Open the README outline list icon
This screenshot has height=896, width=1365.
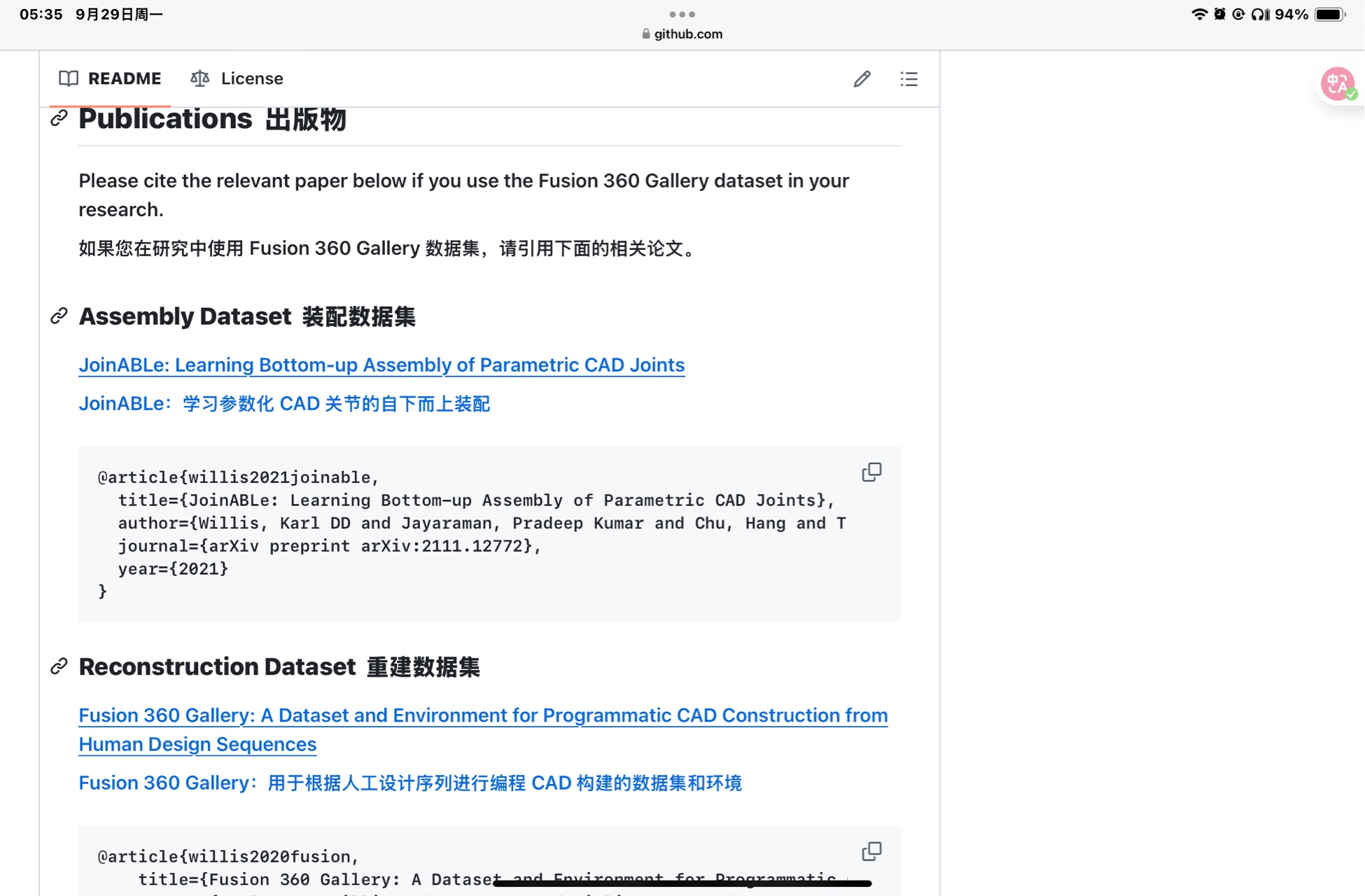click(x=909, y=79)
